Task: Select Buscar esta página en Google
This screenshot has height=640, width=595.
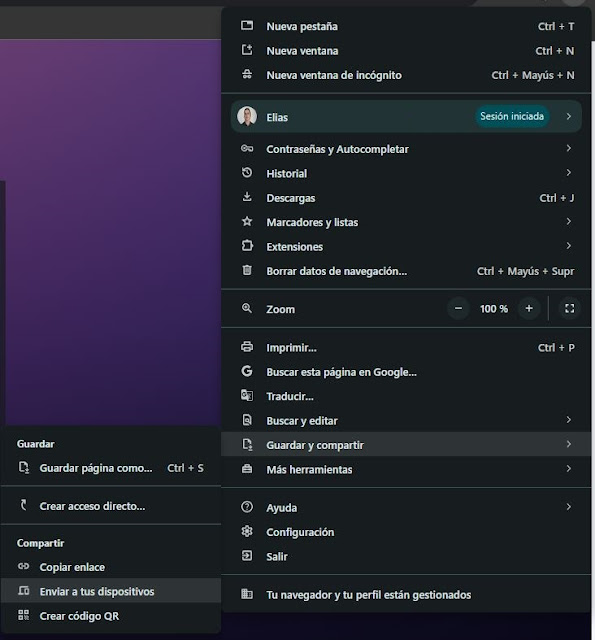Action: tap(406, 372)
